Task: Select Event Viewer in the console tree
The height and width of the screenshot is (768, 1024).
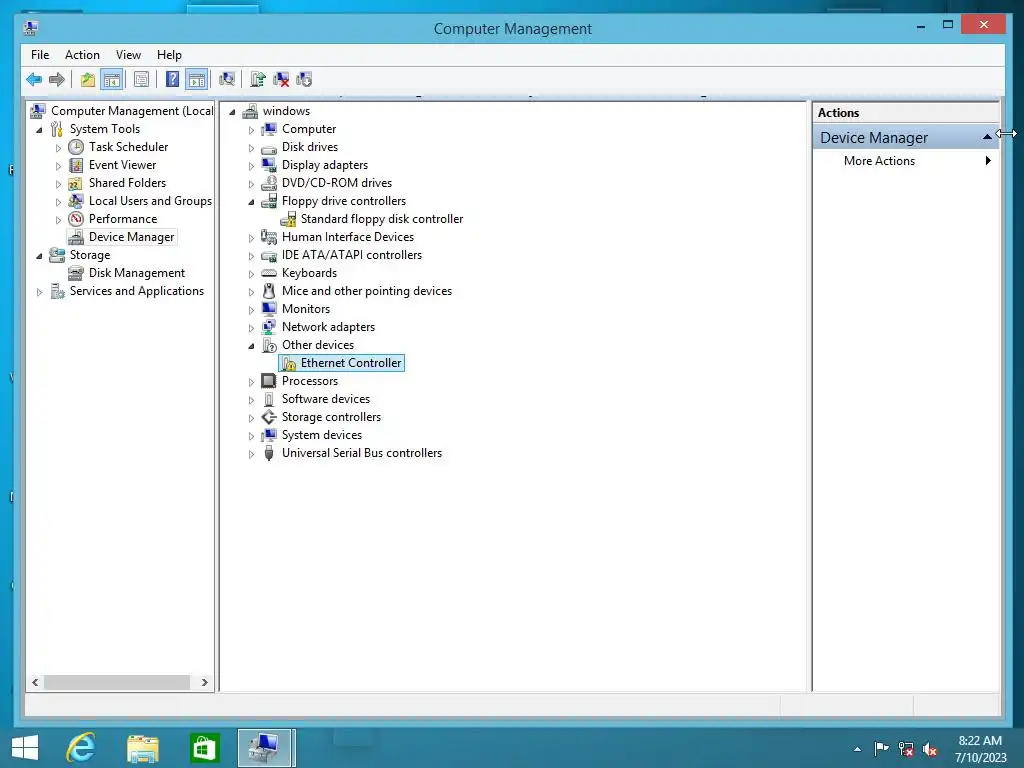Action: click(122, 165)
